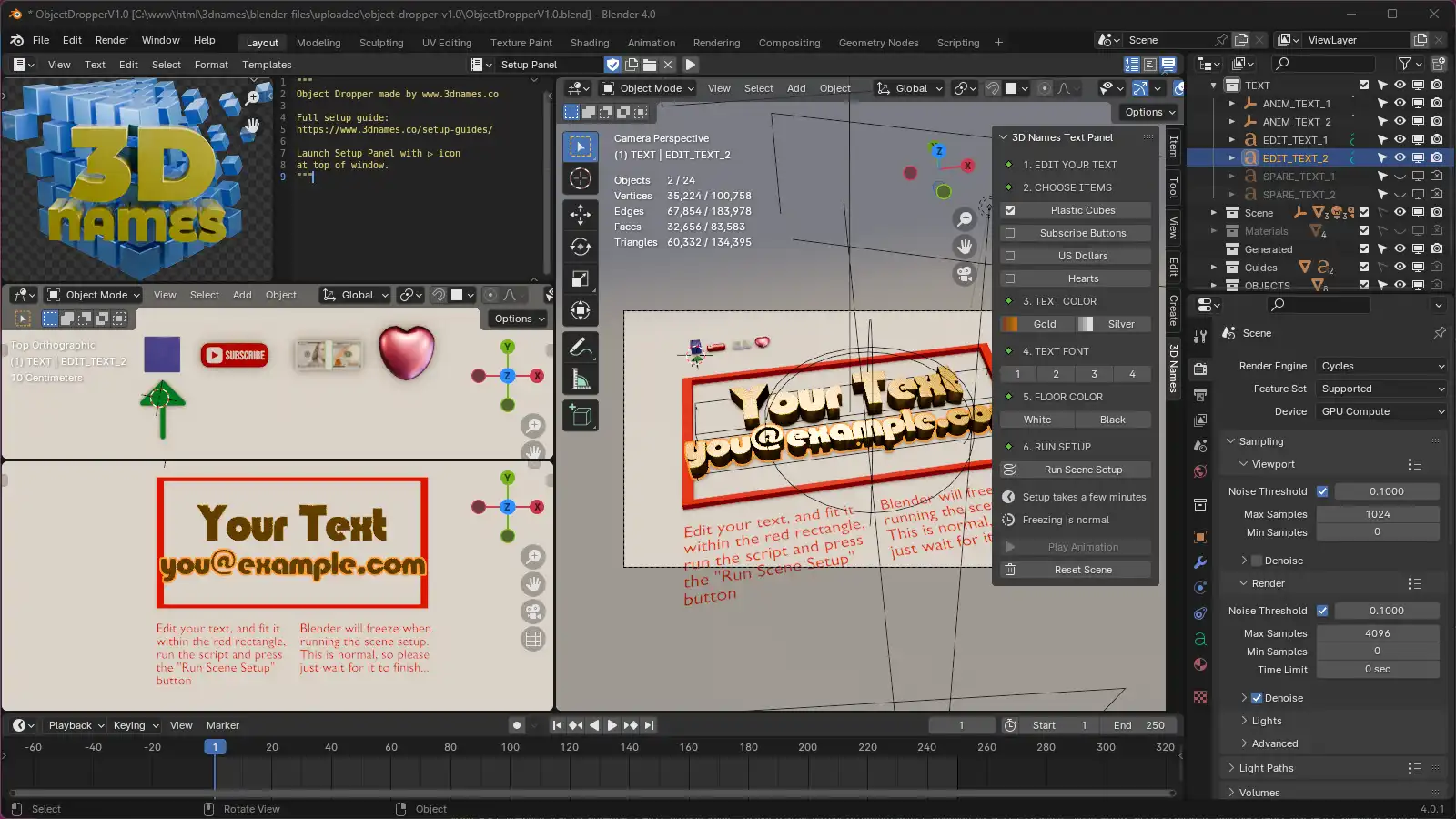The image size is (1456, 819).
Task: Open Options in camera viewport header
Action: pyautogui.click(x=1150, y=112)
